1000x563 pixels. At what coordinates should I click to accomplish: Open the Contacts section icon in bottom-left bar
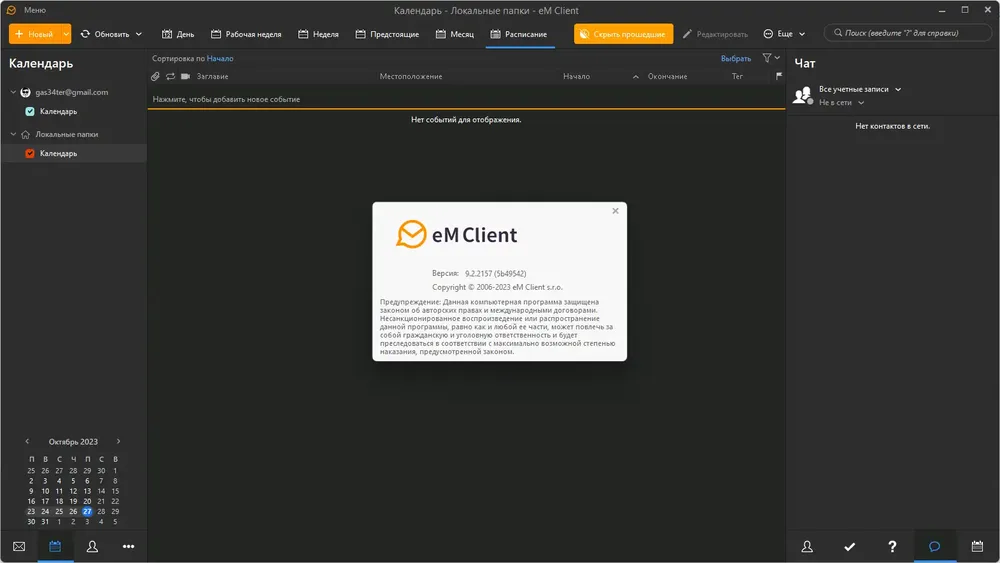(x=92, y=546)
